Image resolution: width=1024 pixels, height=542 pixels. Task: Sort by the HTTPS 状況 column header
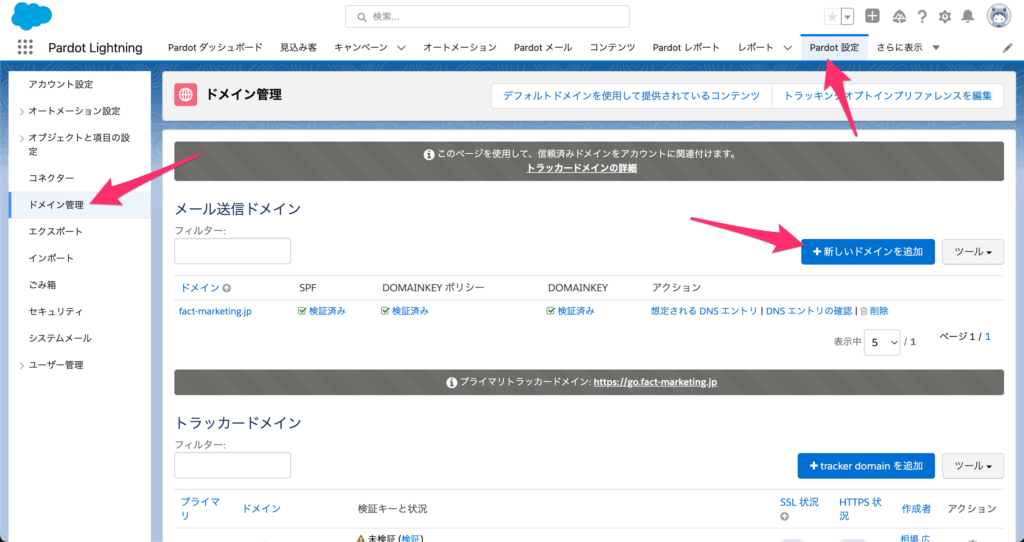(860, 509)
